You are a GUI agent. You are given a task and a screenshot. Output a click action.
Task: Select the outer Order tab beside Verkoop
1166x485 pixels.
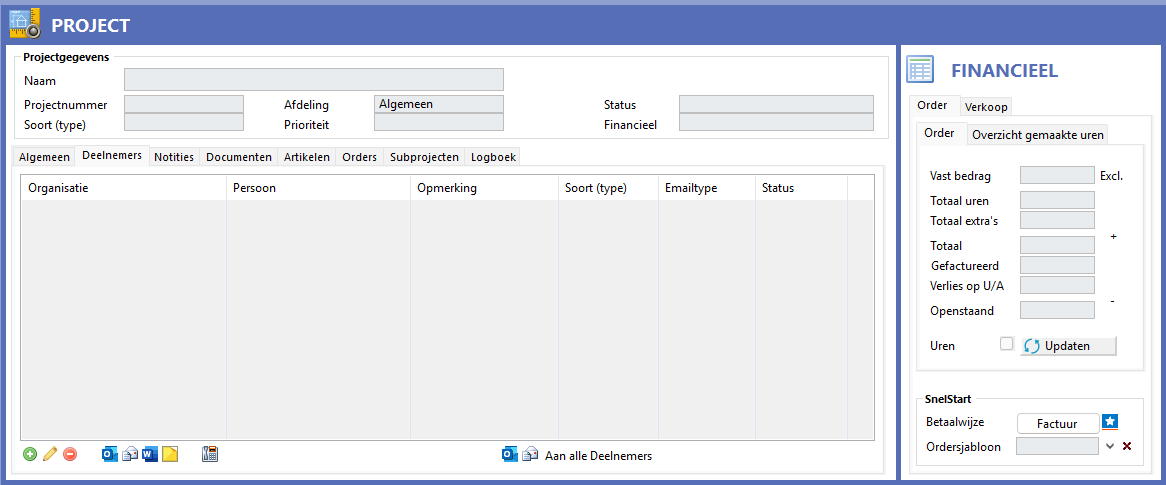[x=934, y=106]
